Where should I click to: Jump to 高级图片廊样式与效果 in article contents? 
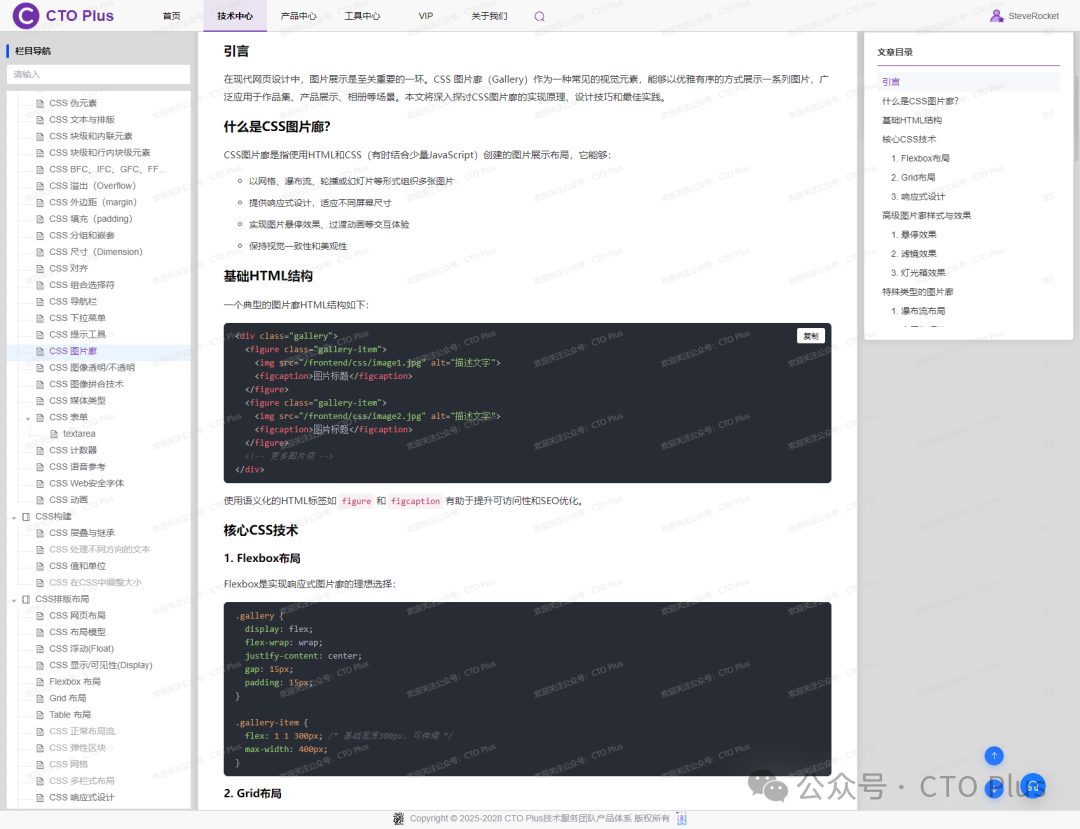(926, 216)
